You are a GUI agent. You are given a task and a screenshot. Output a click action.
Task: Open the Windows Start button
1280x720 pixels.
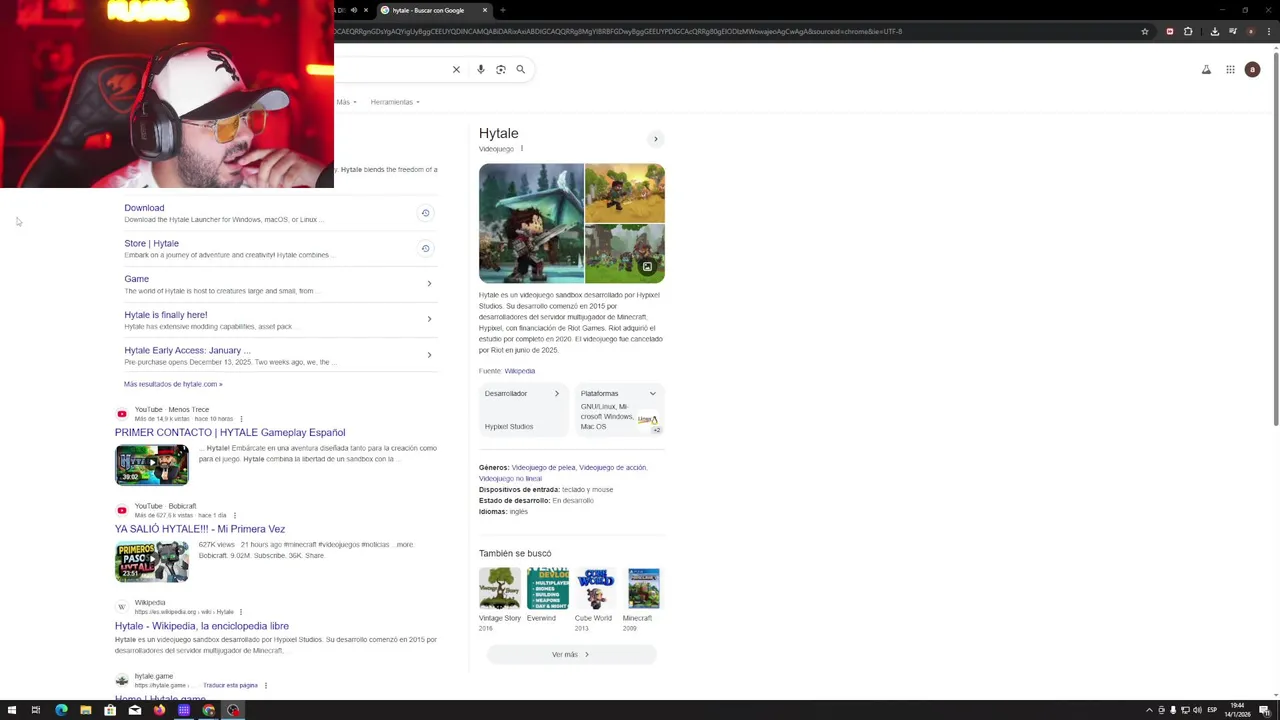12,710
